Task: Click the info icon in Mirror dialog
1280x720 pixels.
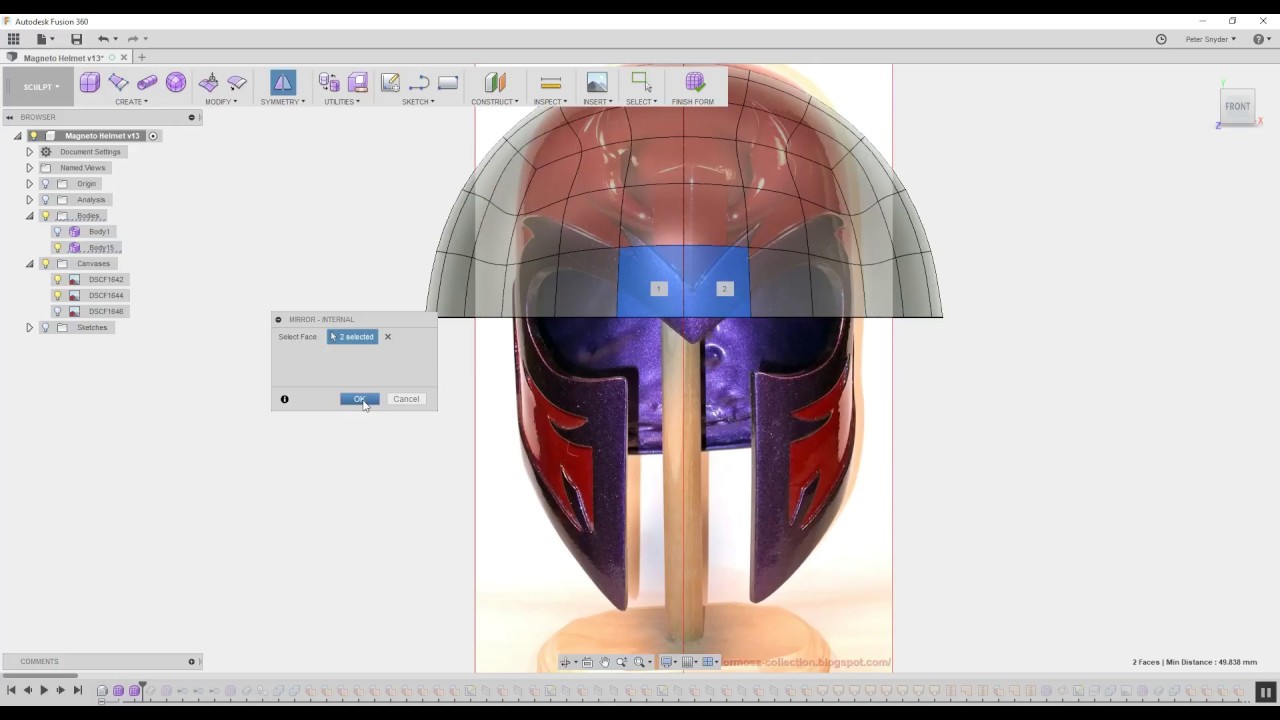Action: click(x=284, y=399)
